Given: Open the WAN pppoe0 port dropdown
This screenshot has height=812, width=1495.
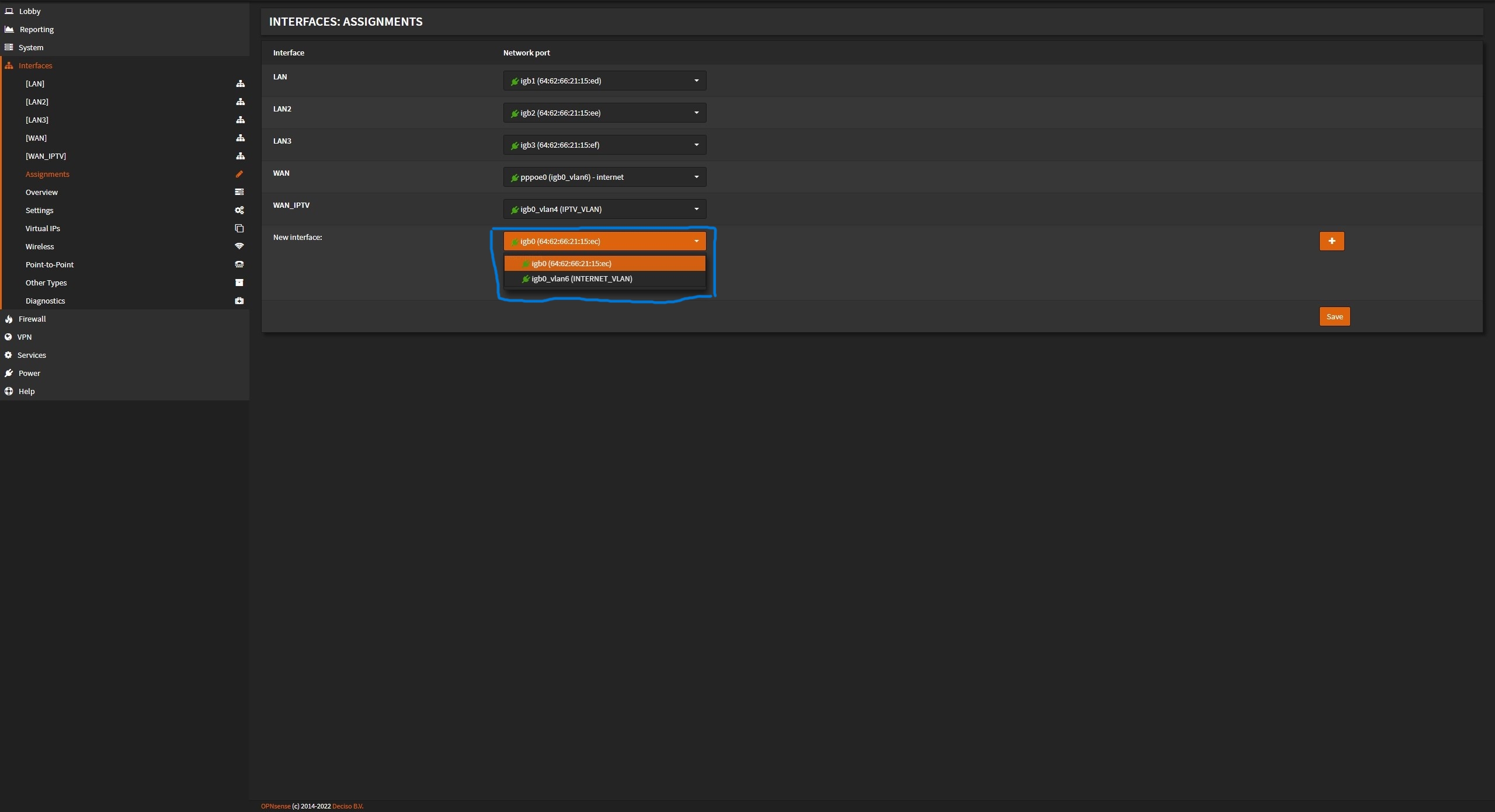Looking at the screenshot, I should 604,177.
